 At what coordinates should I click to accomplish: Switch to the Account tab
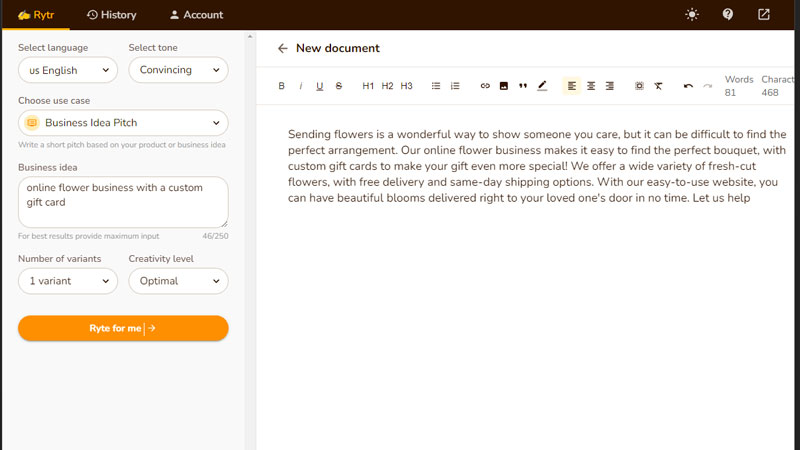(x=196, y=15)
